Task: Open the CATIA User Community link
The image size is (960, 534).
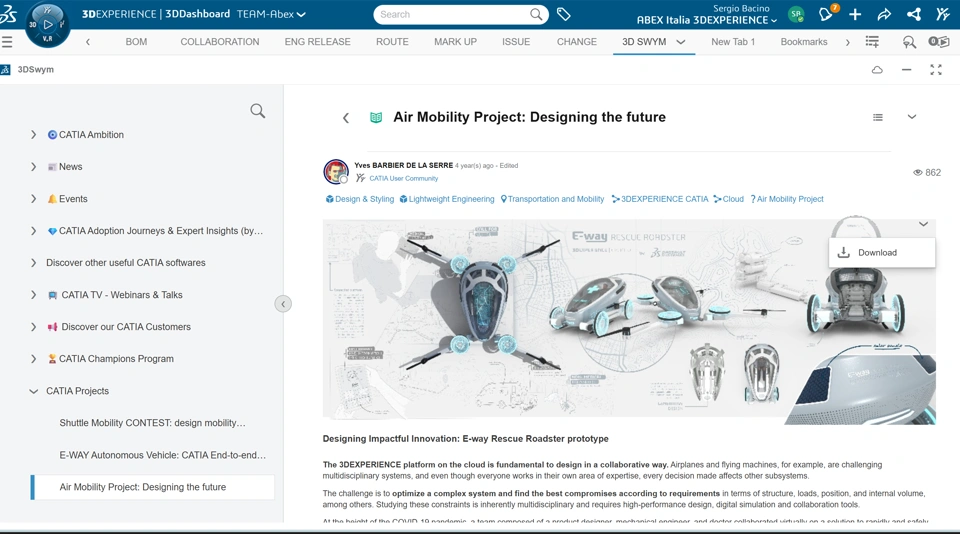Action: point(403,178)
